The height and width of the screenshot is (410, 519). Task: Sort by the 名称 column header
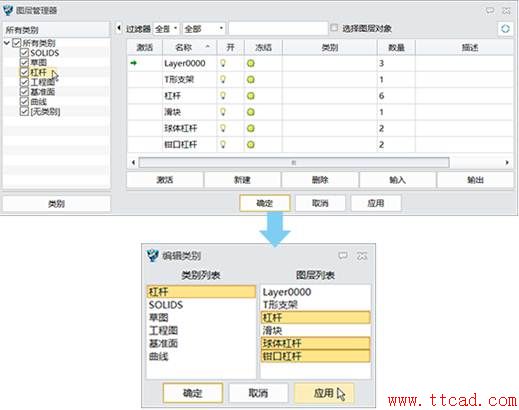[x=189, y=47]
